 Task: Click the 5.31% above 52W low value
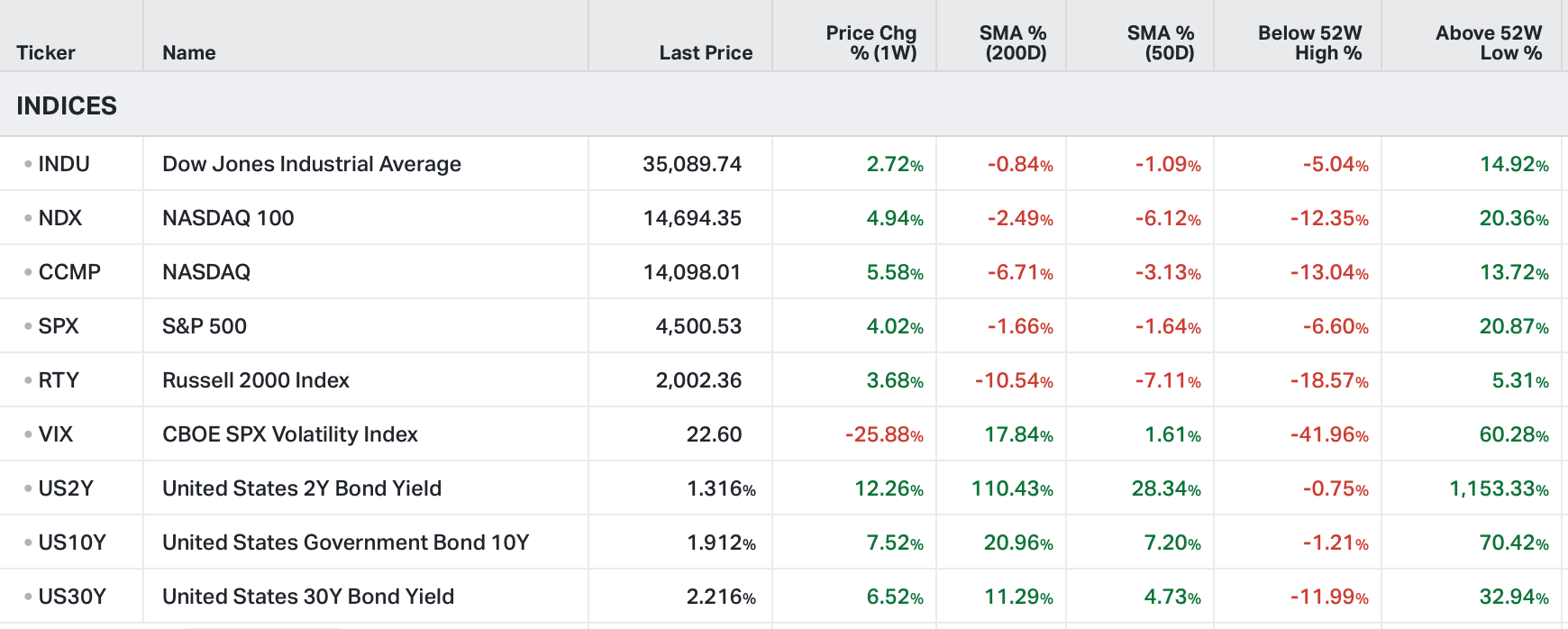click(x=1520, y=380)
